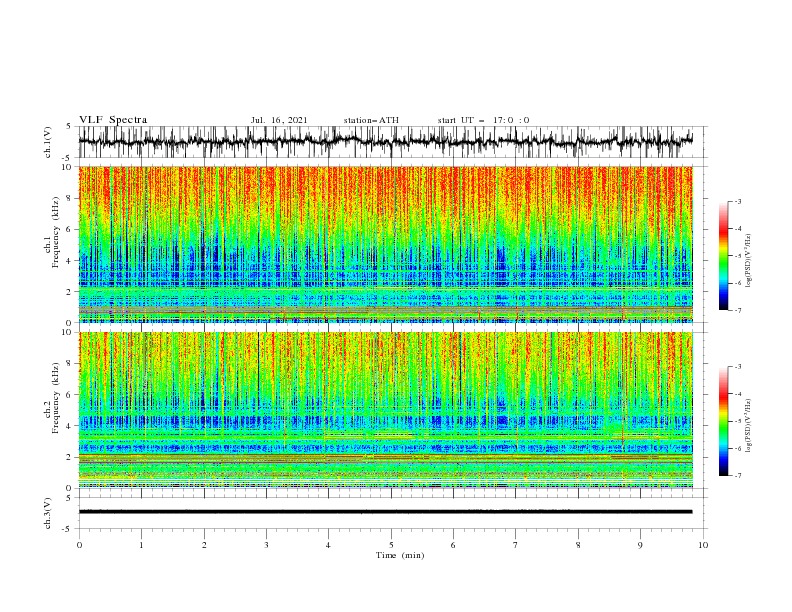
Task: Click time axis tick label "7"
Action: pyautogui.click(x=516, y=545)
